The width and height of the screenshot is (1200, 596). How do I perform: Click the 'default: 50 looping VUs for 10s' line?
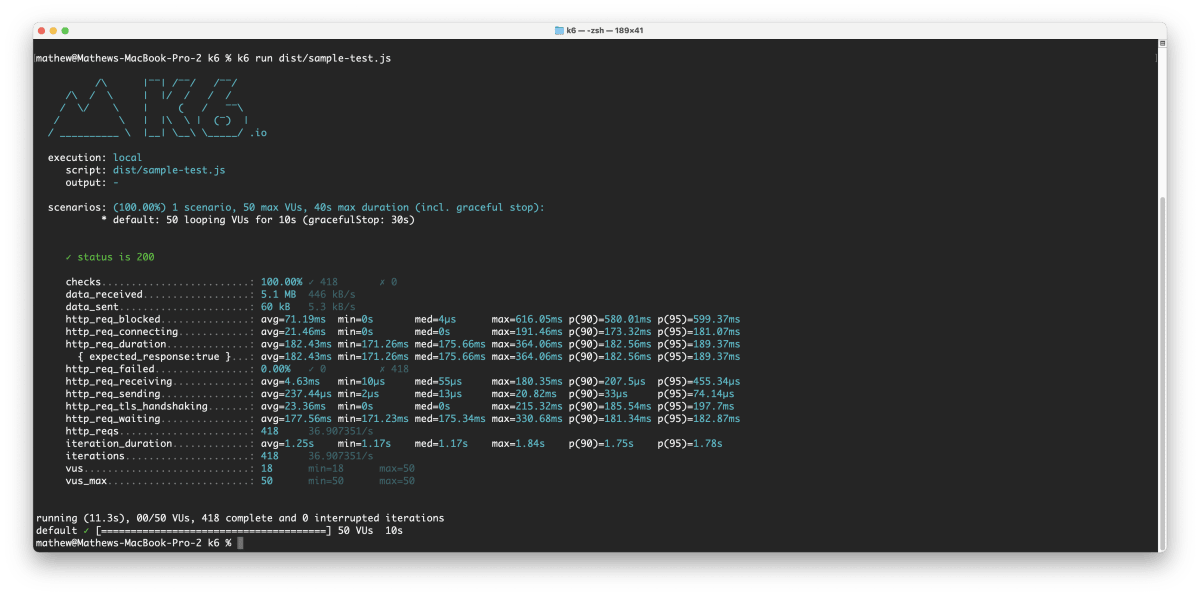[257, 220]
